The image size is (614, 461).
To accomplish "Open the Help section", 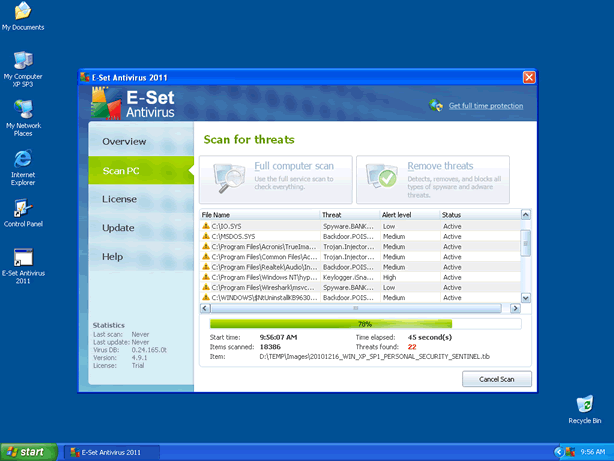I will pyautogui.click(x=112, y=257).
